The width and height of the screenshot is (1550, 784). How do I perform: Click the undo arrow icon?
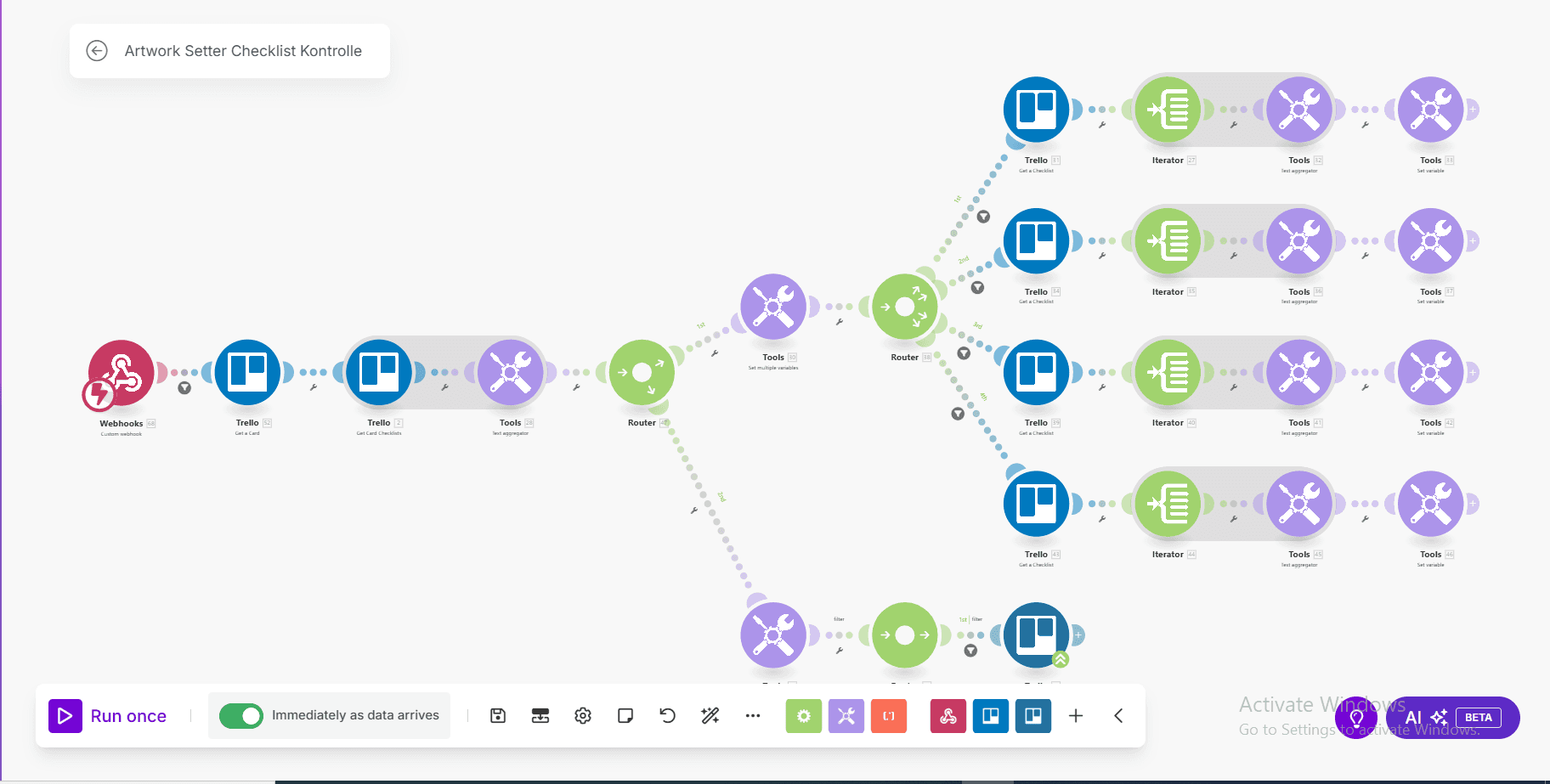point(668,716)
